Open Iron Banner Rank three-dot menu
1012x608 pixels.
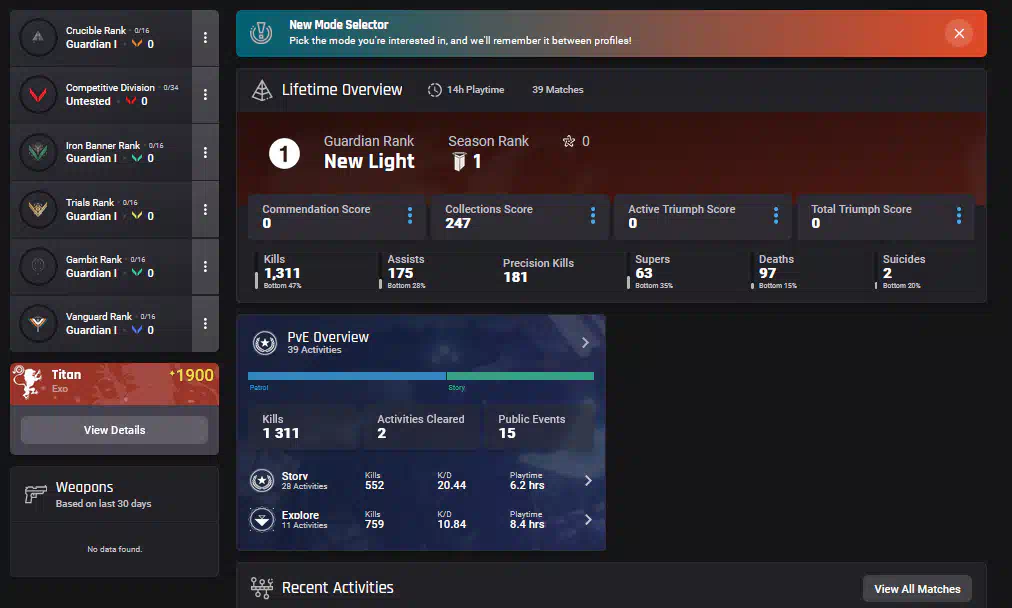(205, 152)
